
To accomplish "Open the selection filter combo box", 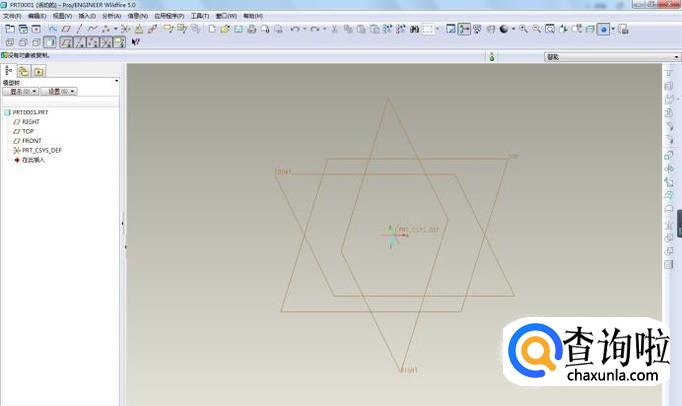I will tap(612, 57).
